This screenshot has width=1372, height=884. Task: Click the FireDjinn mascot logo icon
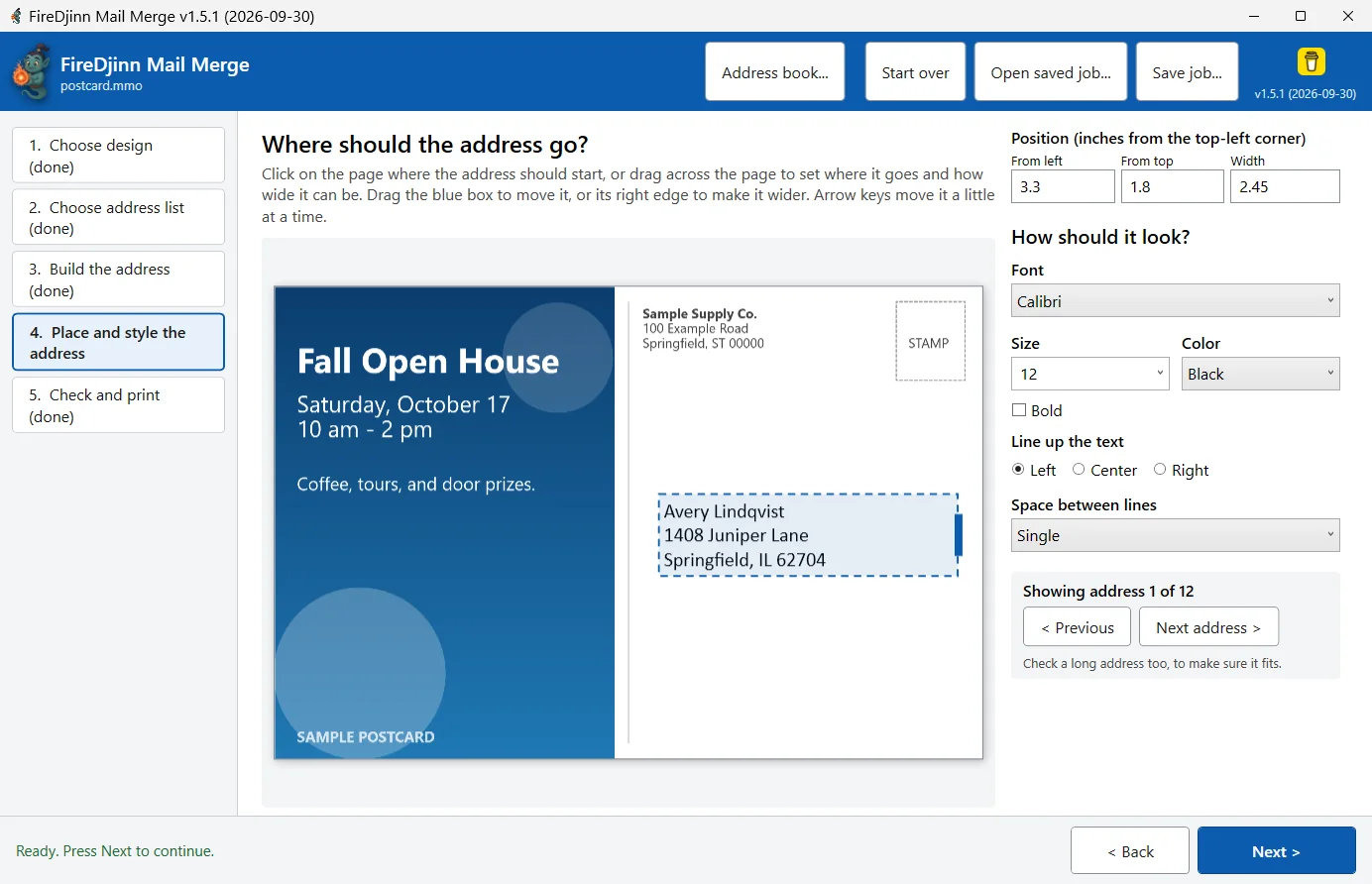pos(32,71)
